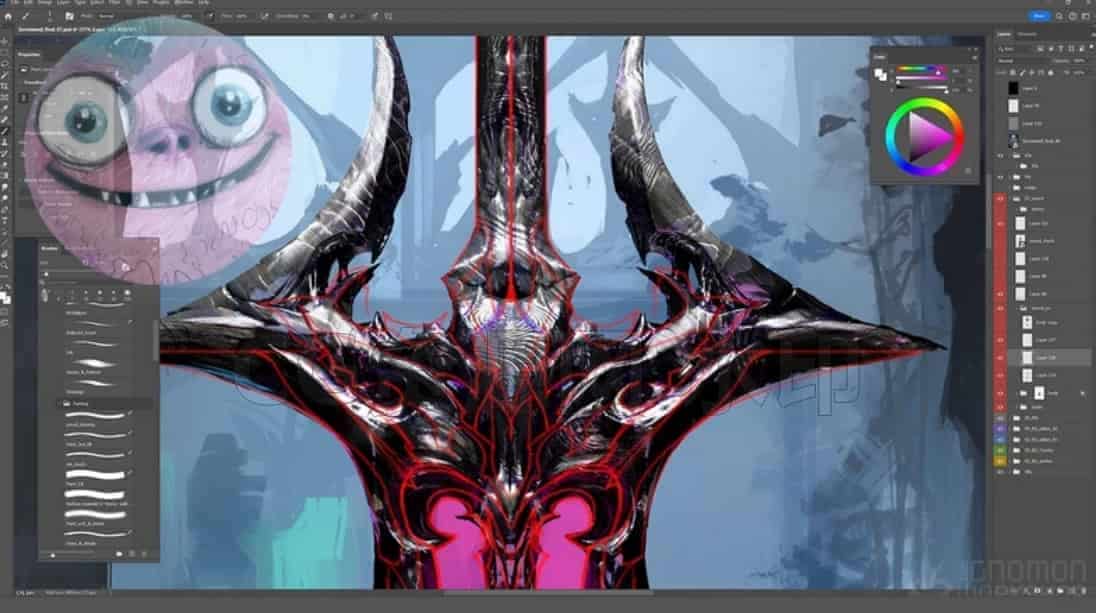The width and height of the screenshot is (1096, 613).
Task: Toggle visibility of the blue-labeled layer group
Action: pyautogui.click(x=1001, y=440)
